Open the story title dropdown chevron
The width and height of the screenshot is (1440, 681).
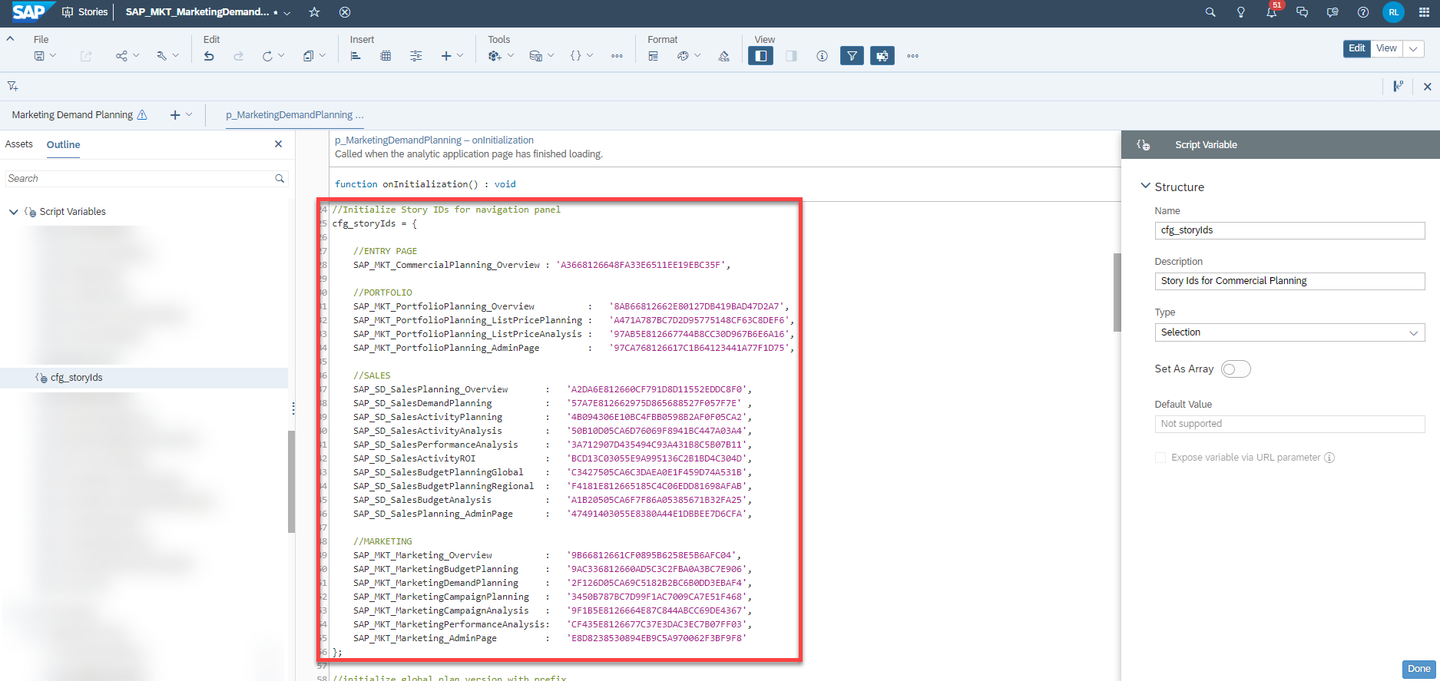[x=287, y=13]
